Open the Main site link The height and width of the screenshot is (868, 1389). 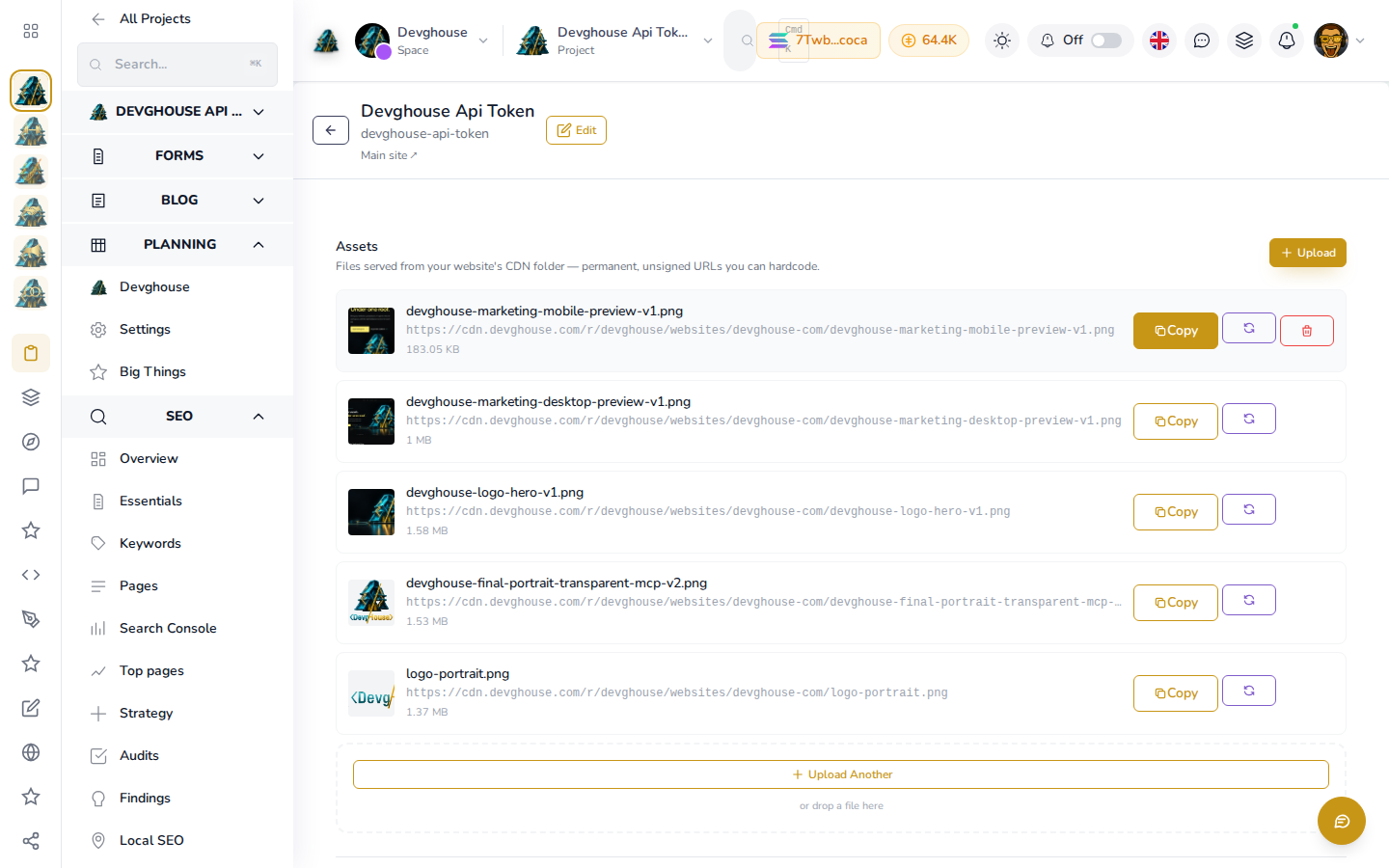pos(389,155)
